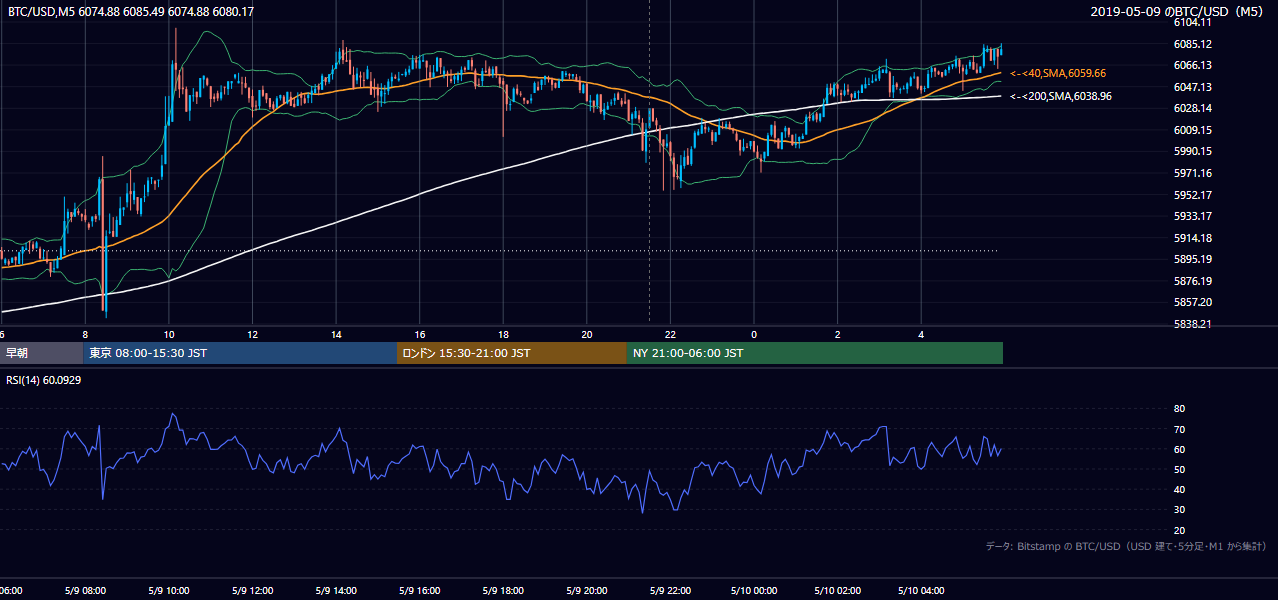Screen dimensions: 1278x600
Task: Click hour label 16 on price chart axis
Action: [x=420, y=335]
